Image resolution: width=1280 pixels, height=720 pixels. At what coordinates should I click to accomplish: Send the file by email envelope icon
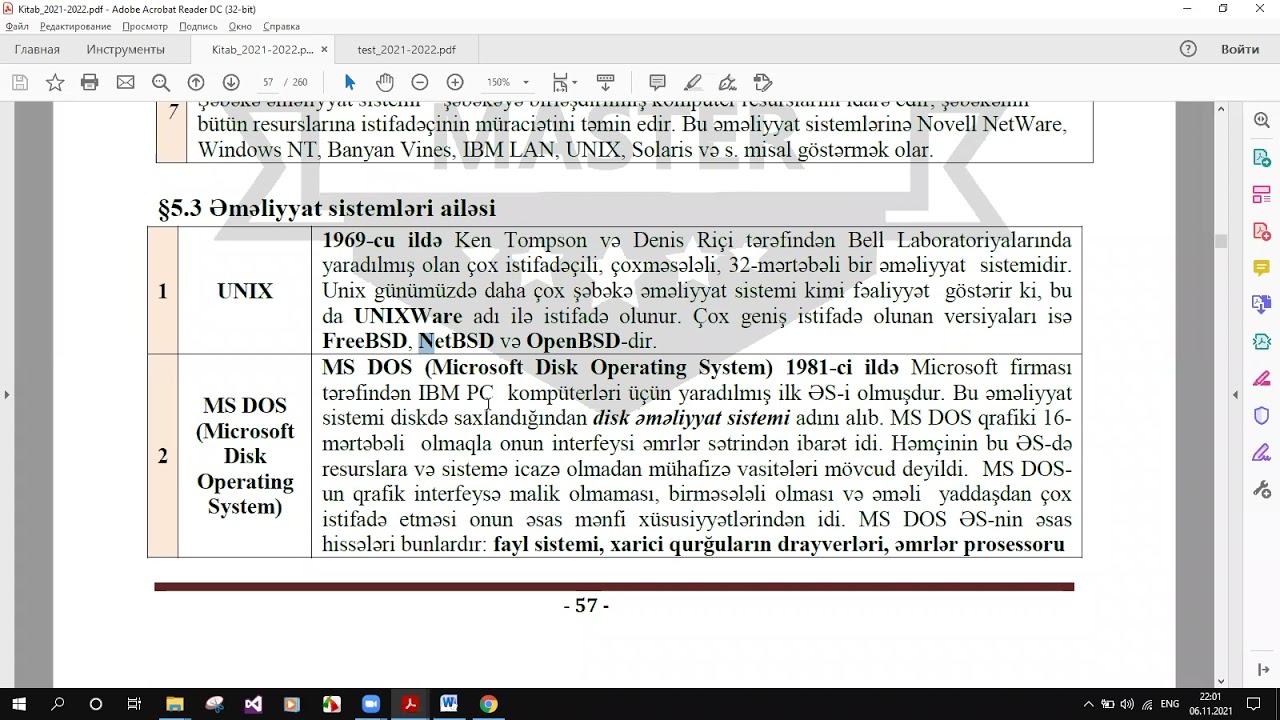(x=125, y=82)
